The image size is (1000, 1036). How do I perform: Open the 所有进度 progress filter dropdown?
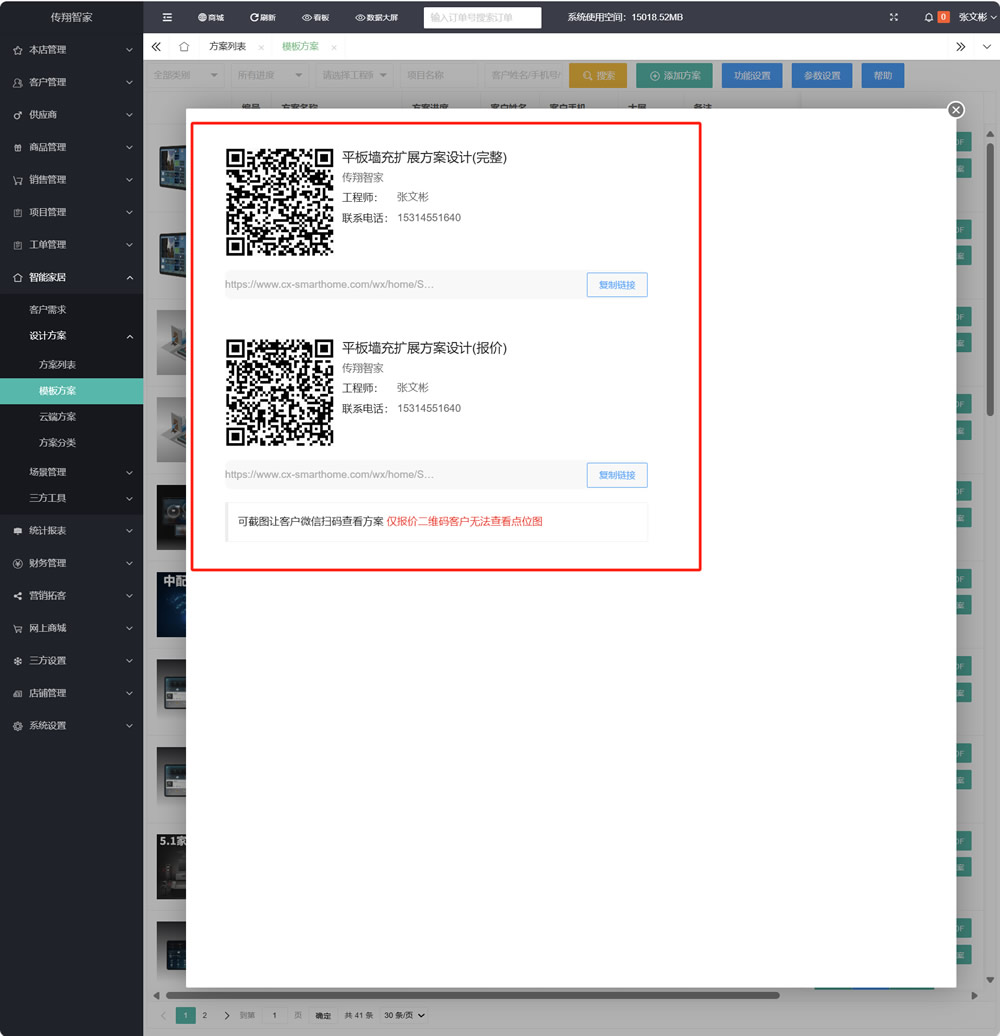coord(270,75)
